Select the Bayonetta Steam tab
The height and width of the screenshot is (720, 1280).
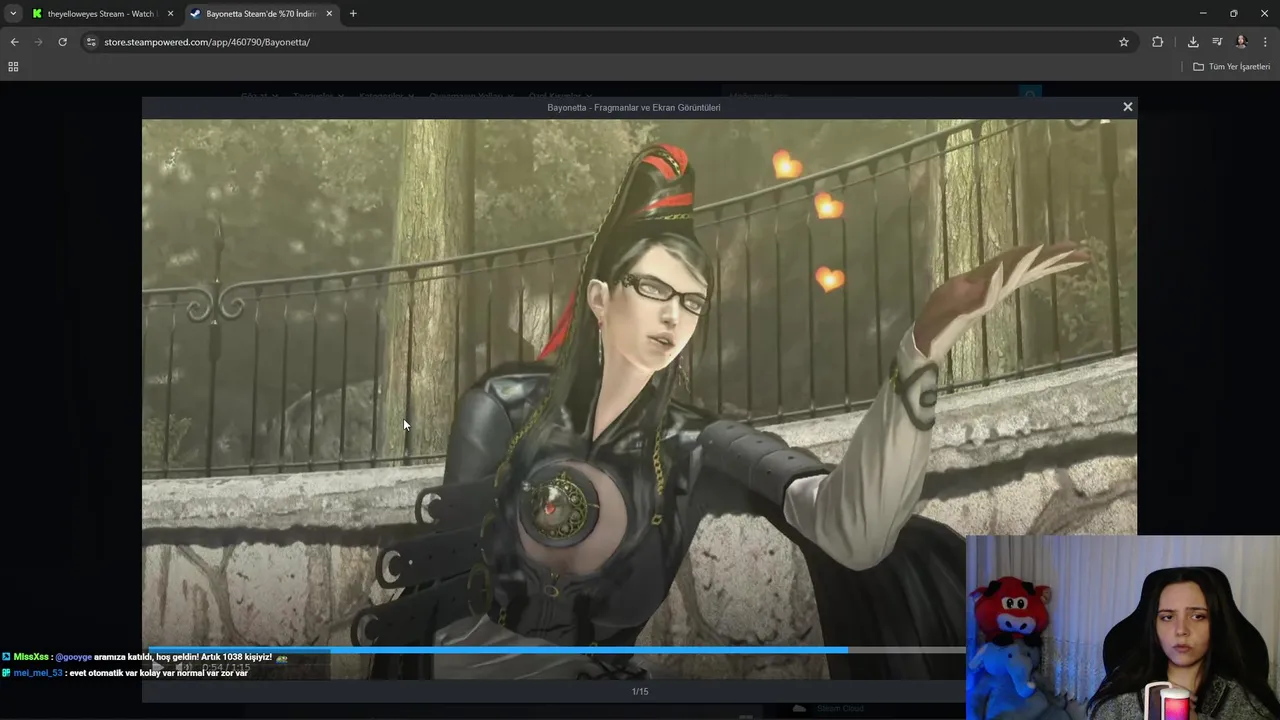tap(262, 14)
